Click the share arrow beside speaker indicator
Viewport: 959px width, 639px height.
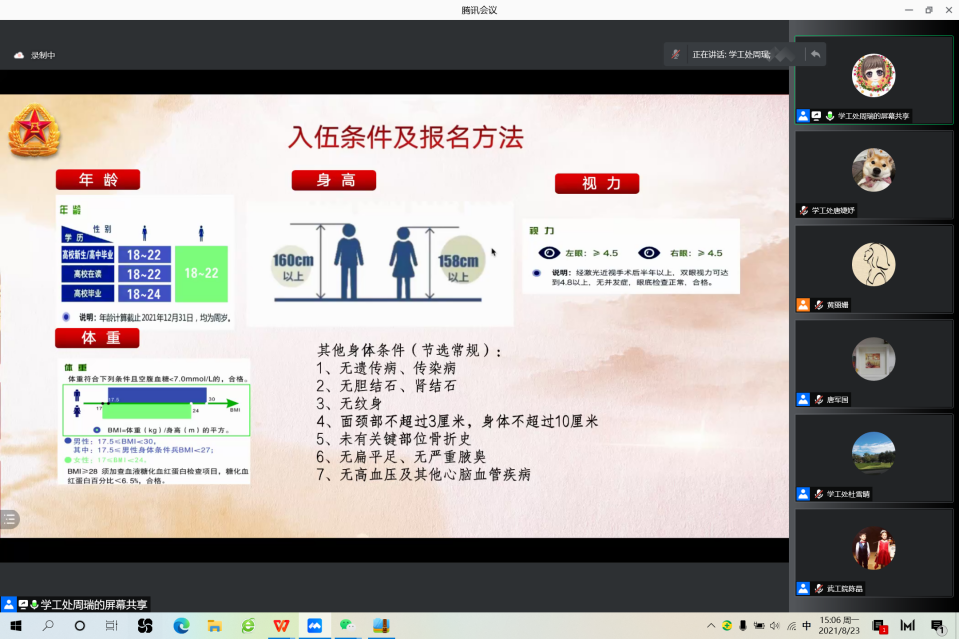[x=816, y=54]
